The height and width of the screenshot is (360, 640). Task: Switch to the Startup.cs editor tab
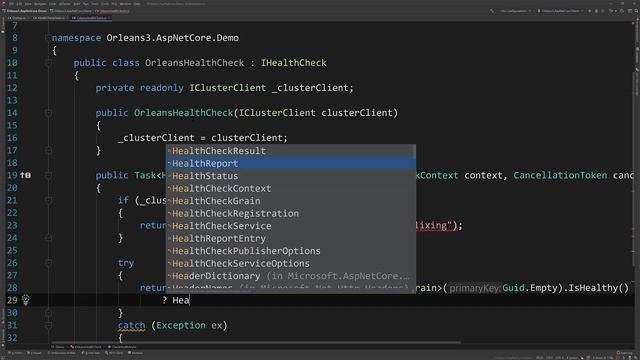click(18, 18)
